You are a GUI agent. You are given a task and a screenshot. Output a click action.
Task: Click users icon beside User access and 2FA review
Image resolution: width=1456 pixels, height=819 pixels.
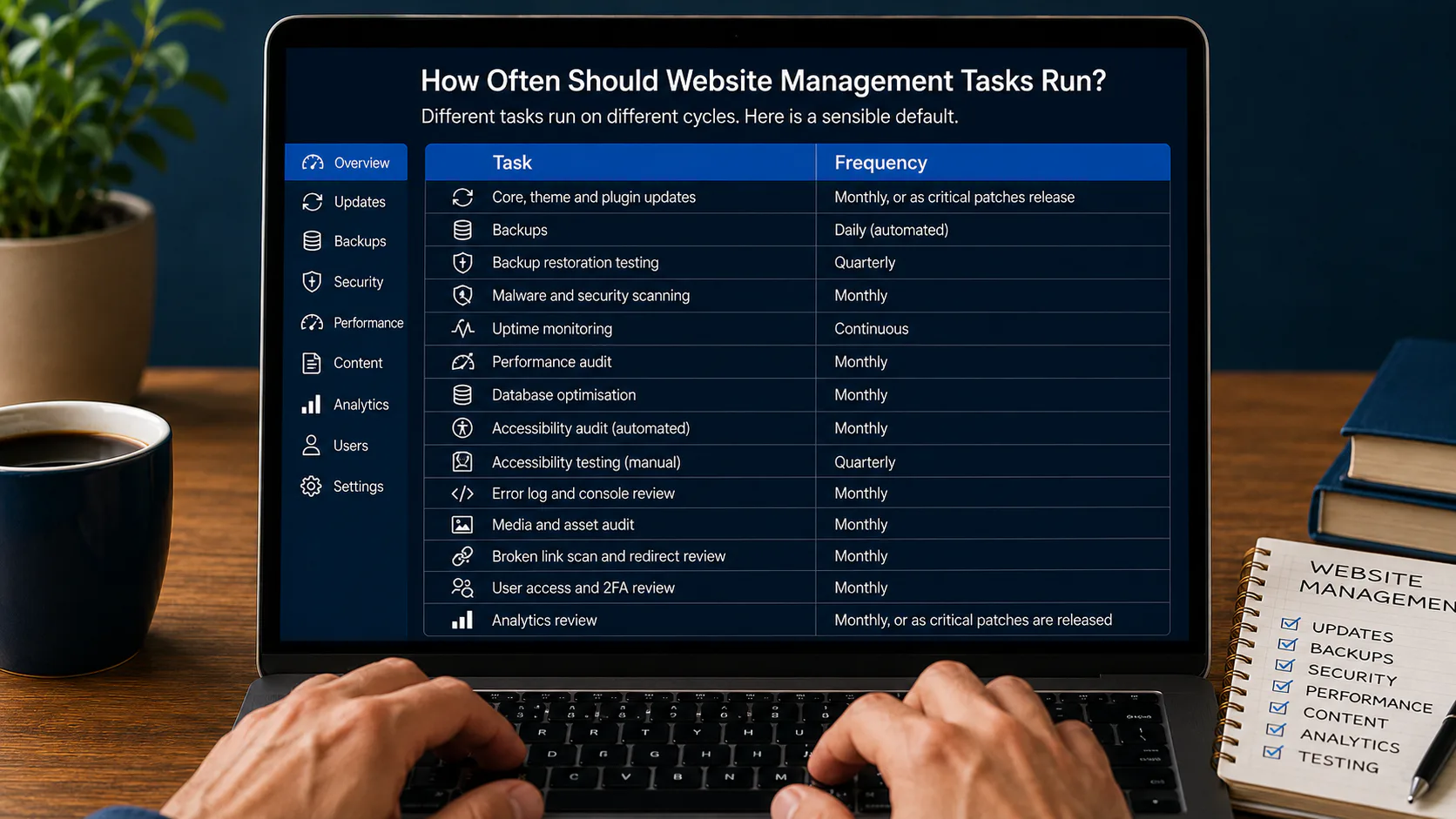coord(462,588)
